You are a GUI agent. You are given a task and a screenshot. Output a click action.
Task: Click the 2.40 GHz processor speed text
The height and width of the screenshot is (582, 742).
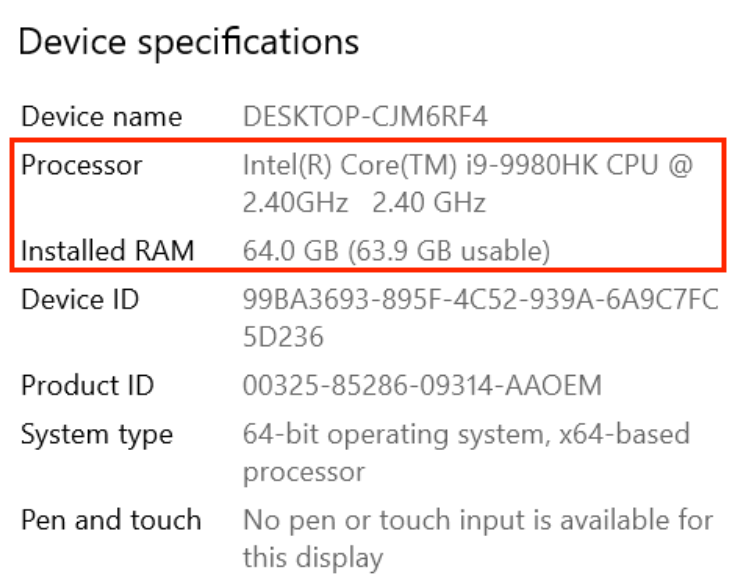tap(429, 203)
